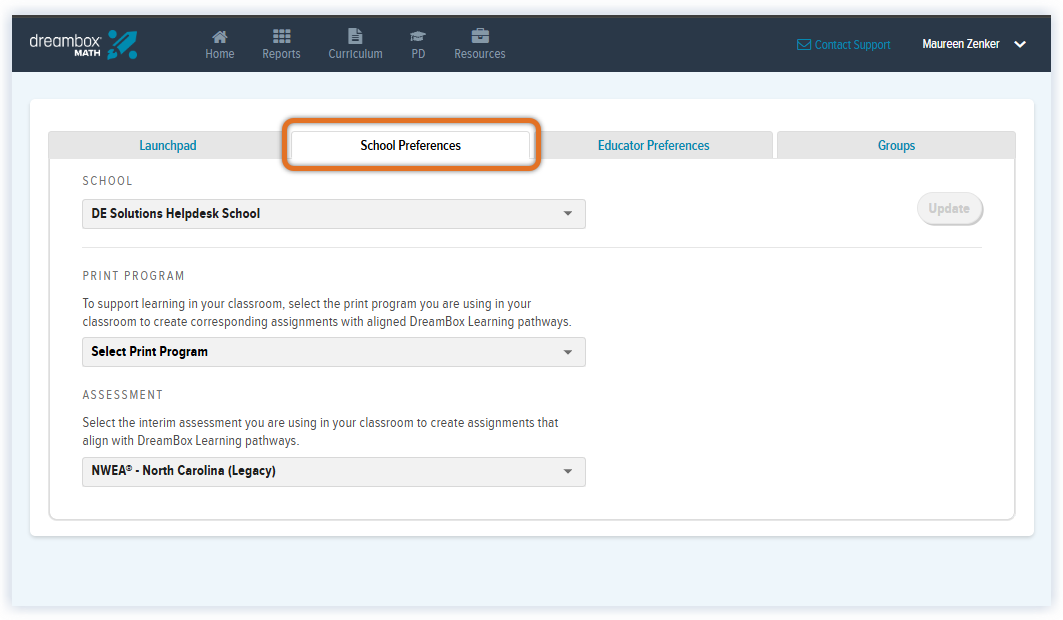Click the Contact Support envelope icon
Screen dimensions: 1063x620
804,45
